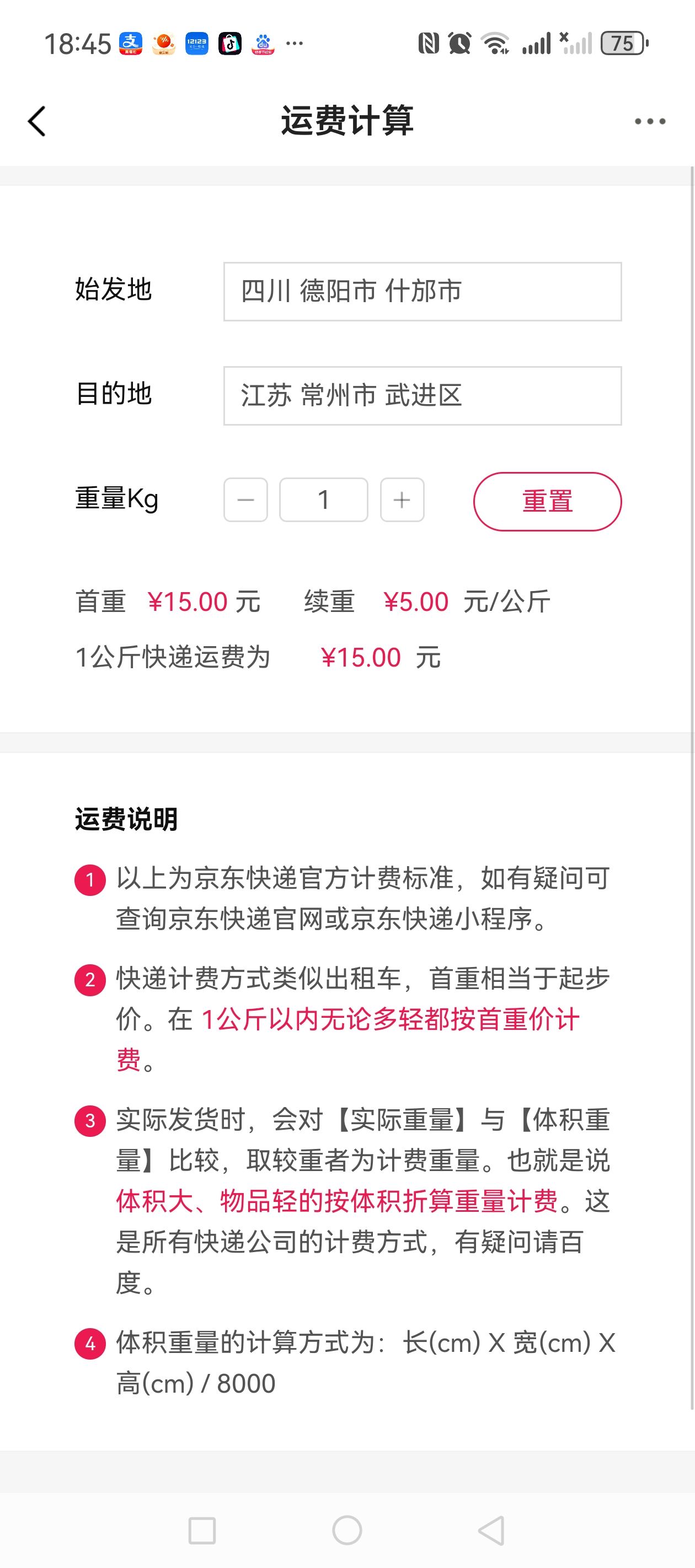Tap the Alipay icon in status bar
695x1568 pixels.
[130, 43]
